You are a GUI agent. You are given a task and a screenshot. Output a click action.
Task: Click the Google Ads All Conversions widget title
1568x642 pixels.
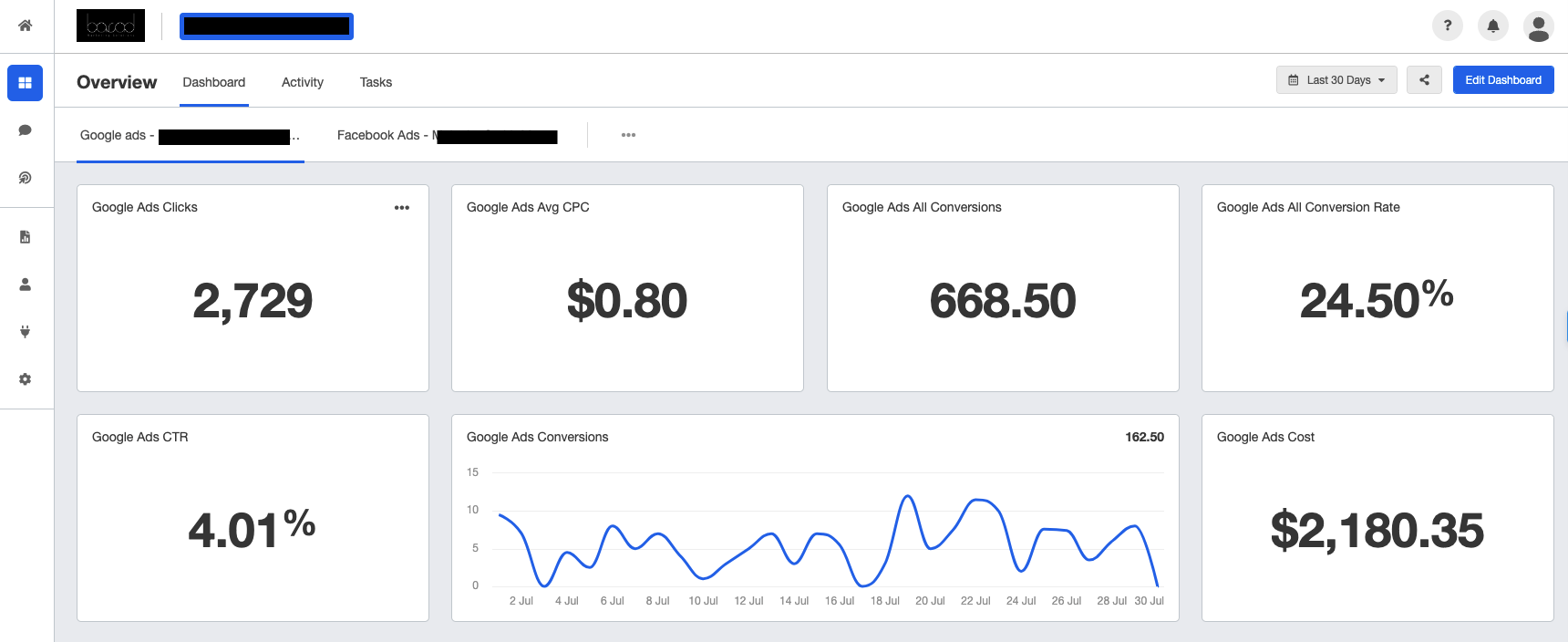coord(922,207)
